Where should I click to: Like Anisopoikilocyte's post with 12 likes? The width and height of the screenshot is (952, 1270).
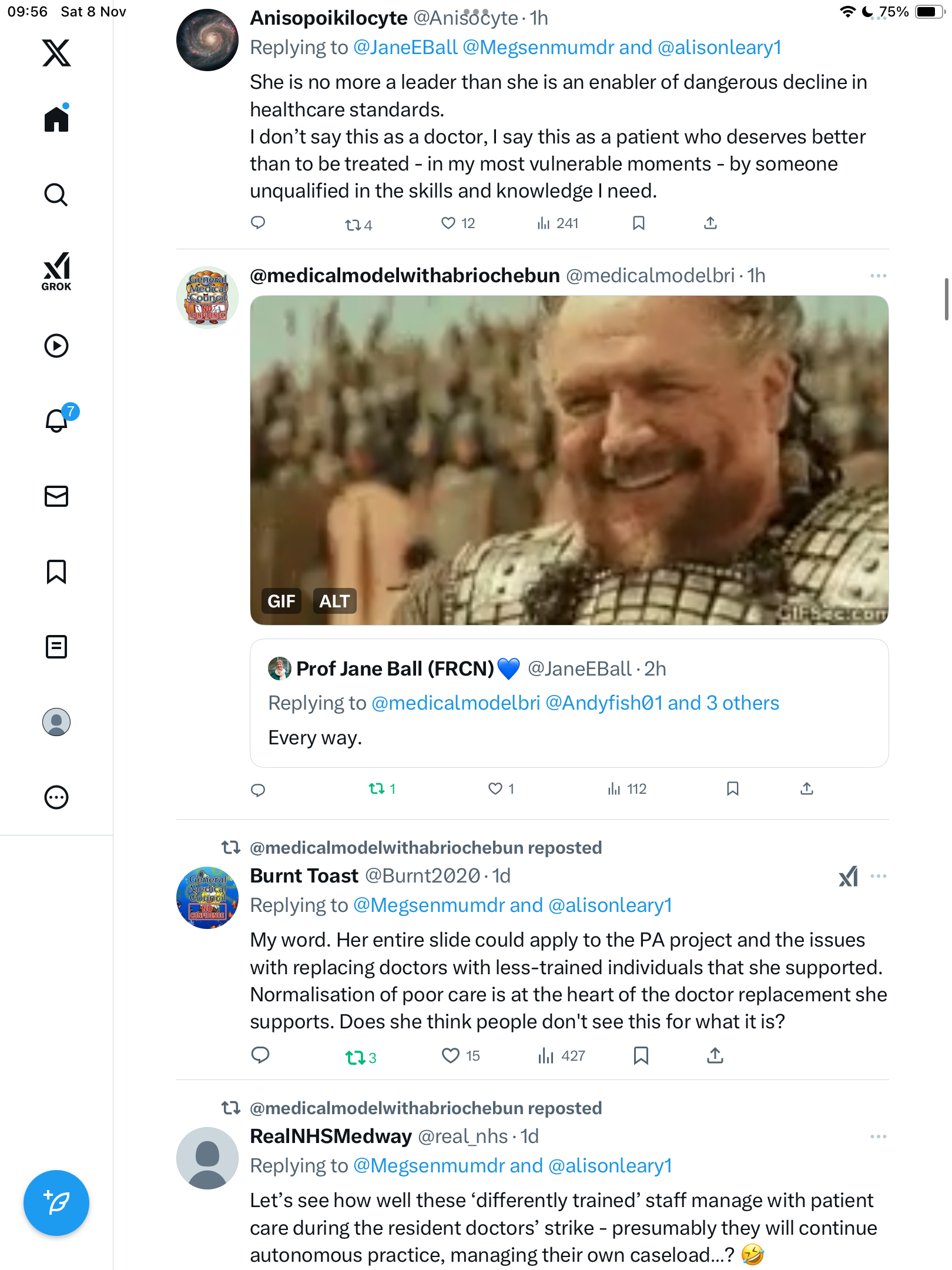point(448,223)
